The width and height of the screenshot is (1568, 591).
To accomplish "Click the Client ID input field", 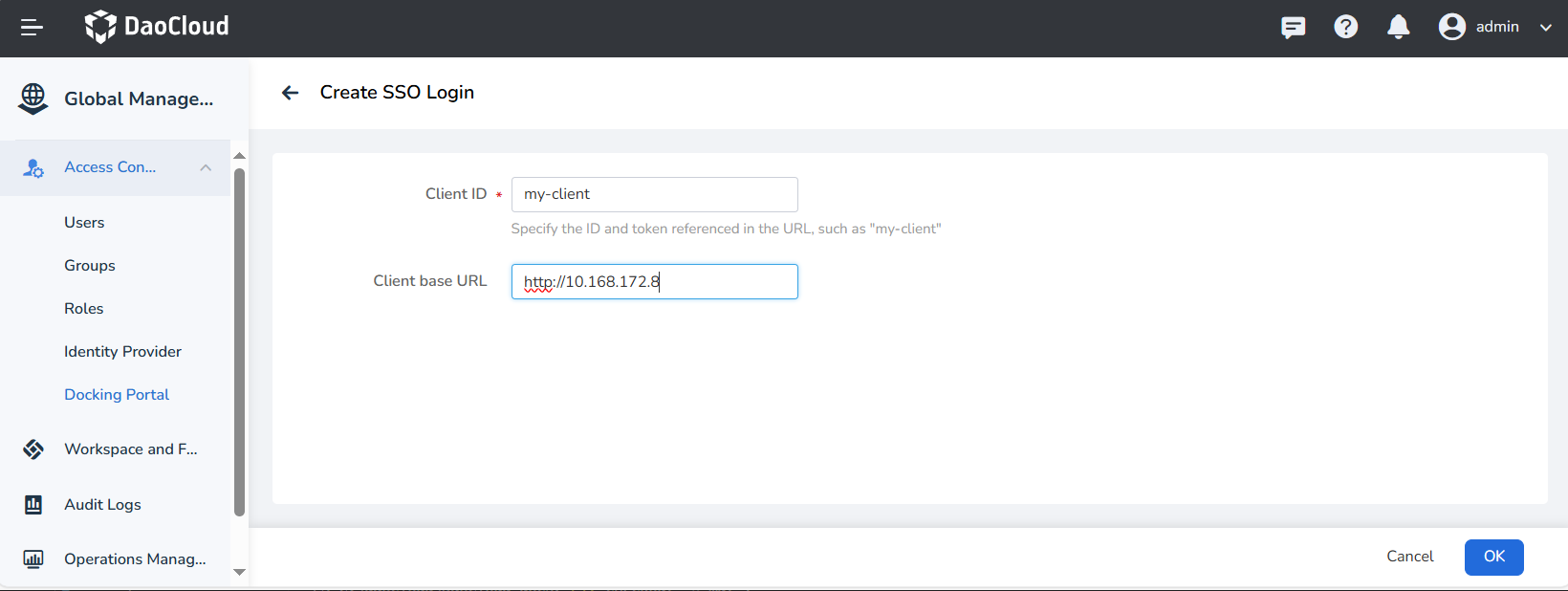I will pyautogui.click(x=655, y=194).
